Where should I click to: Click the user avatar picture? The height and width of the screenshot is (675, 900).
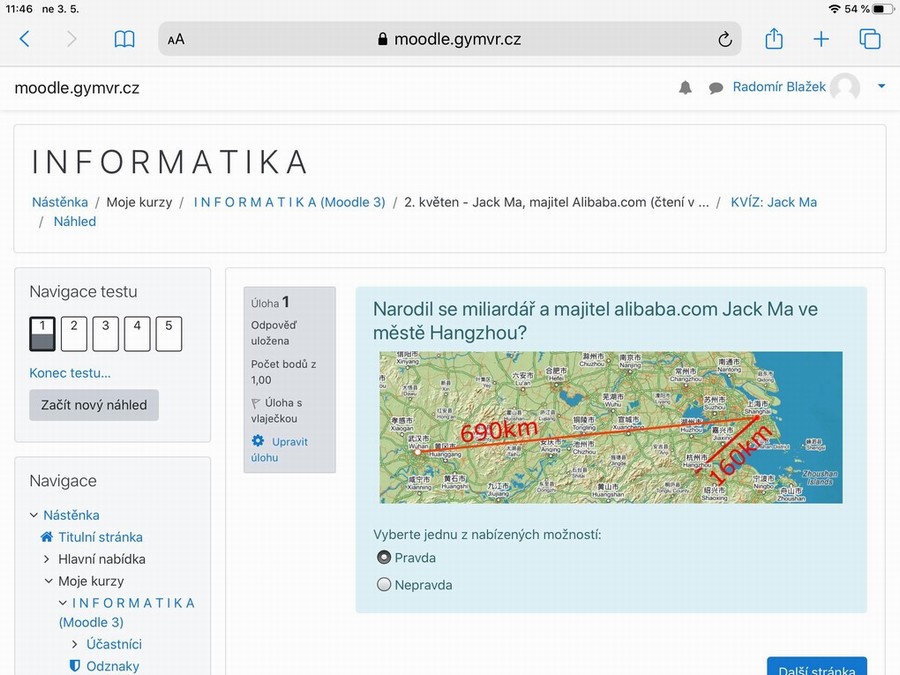(x=845, y=87)
